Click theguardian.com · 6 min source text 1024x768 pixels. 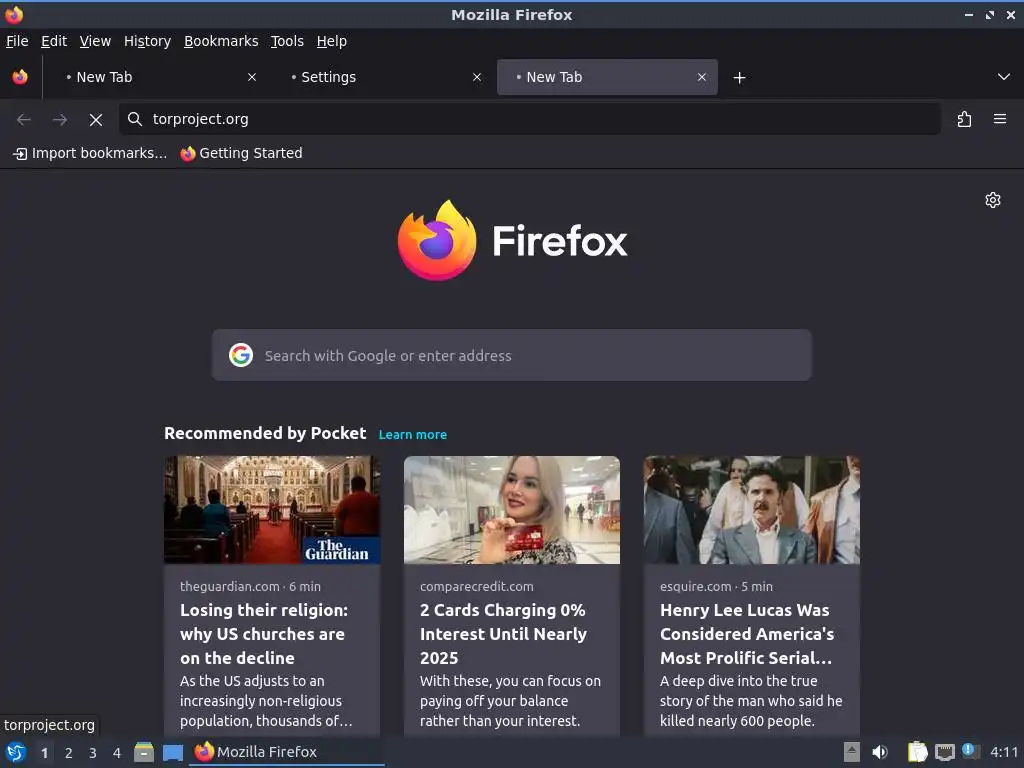pos(250,586)
